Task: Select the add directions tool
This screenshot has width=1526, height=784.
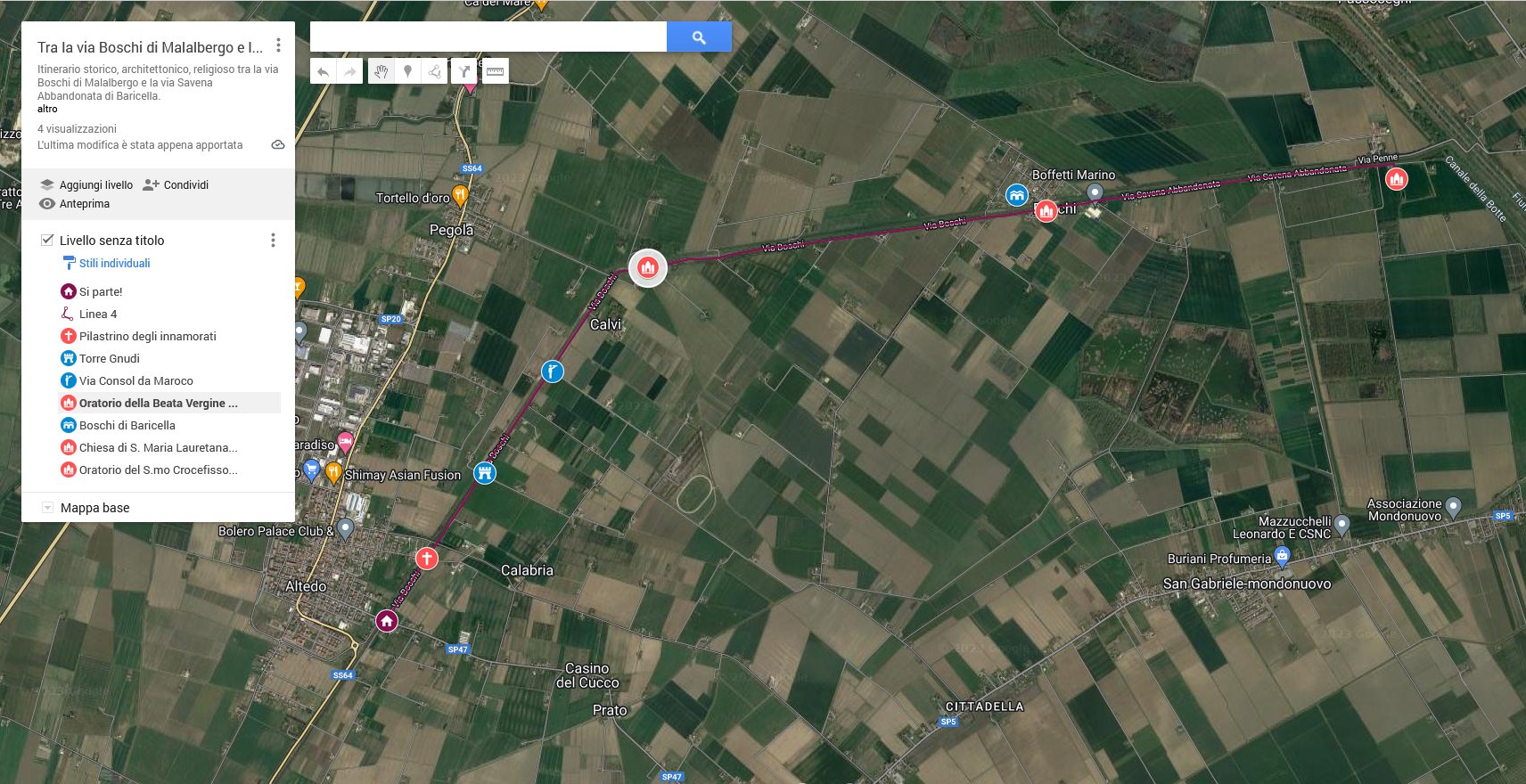Action: 464,72
